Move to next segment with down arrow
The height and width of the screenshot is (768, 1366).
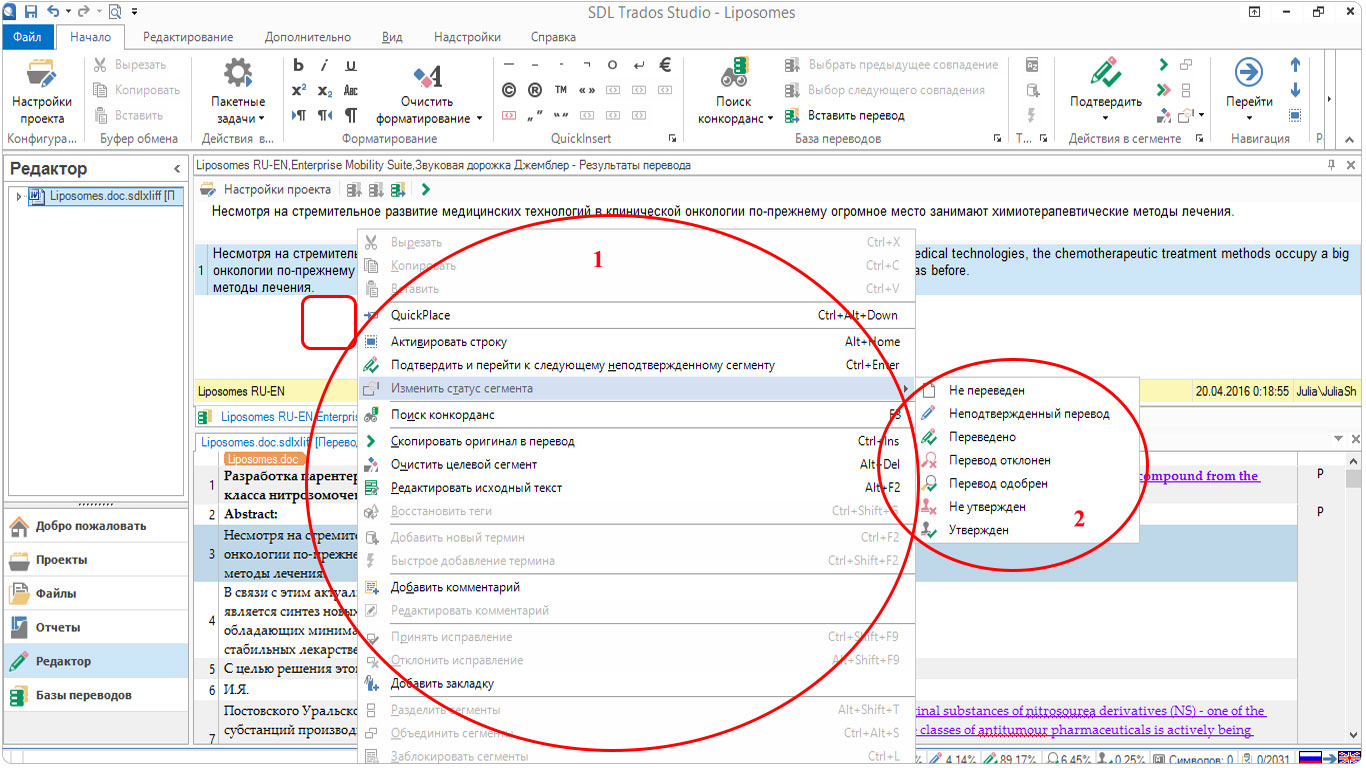tap(1295, 90)
